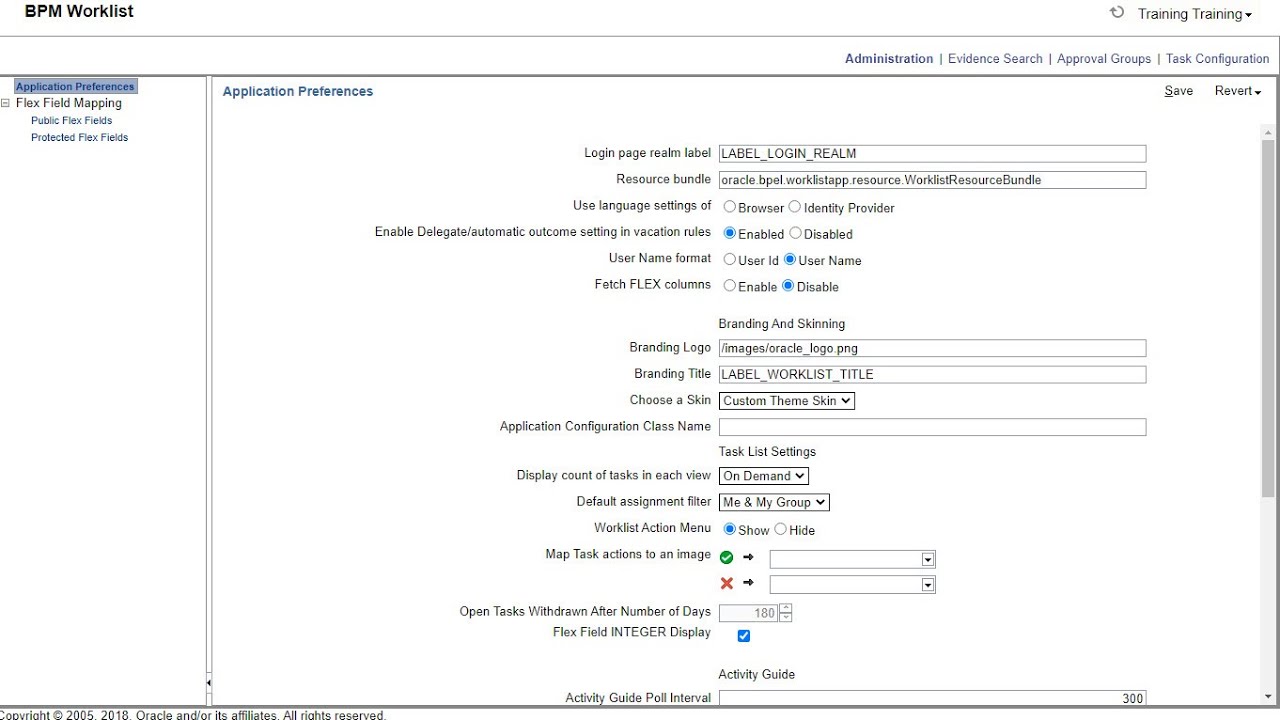
Task: Select Show for Worklist Action Menu
Action: point(730,529)
